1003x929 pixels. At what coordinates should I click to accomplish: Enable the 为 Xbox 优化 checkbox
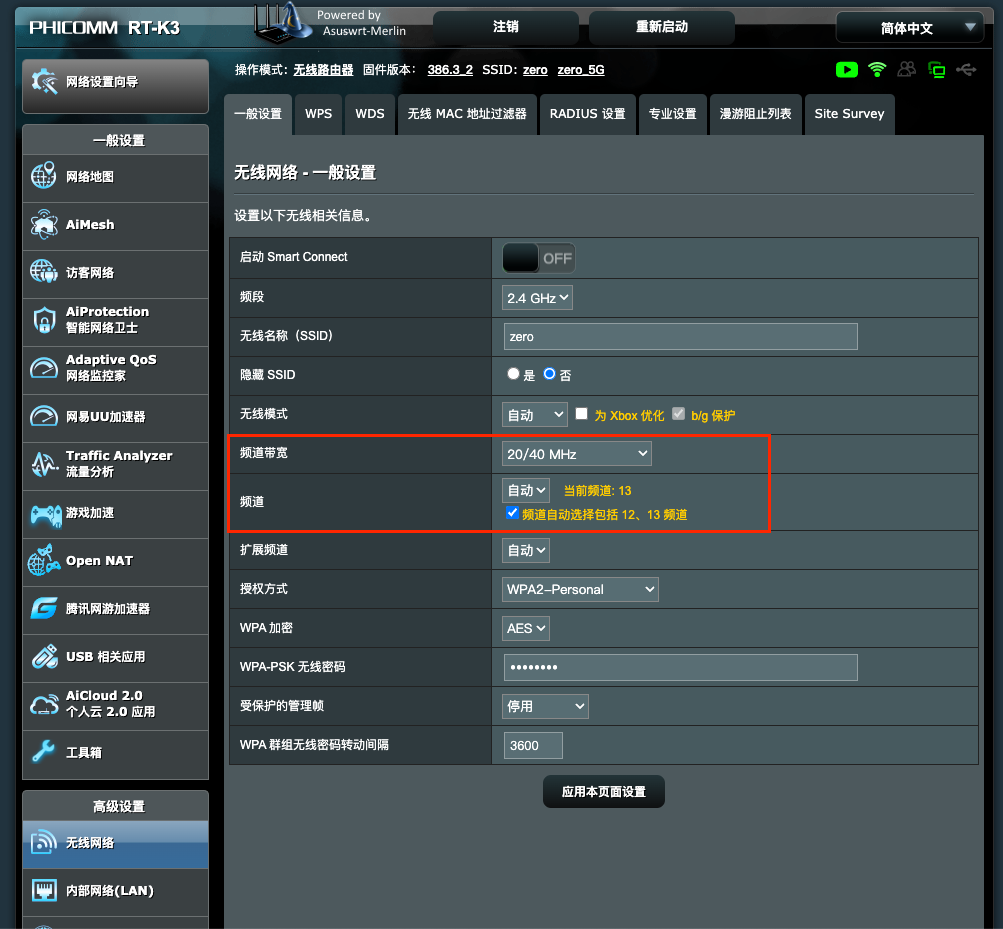point(582,414)
